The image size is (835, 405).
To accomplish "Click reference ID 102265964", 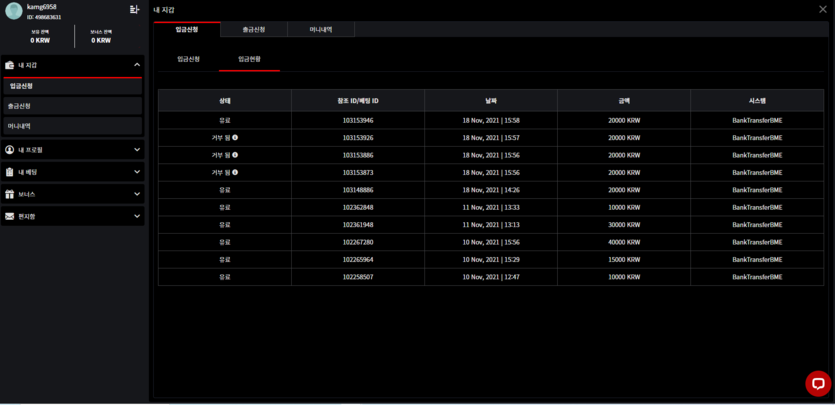I will [x=358, y=260].
